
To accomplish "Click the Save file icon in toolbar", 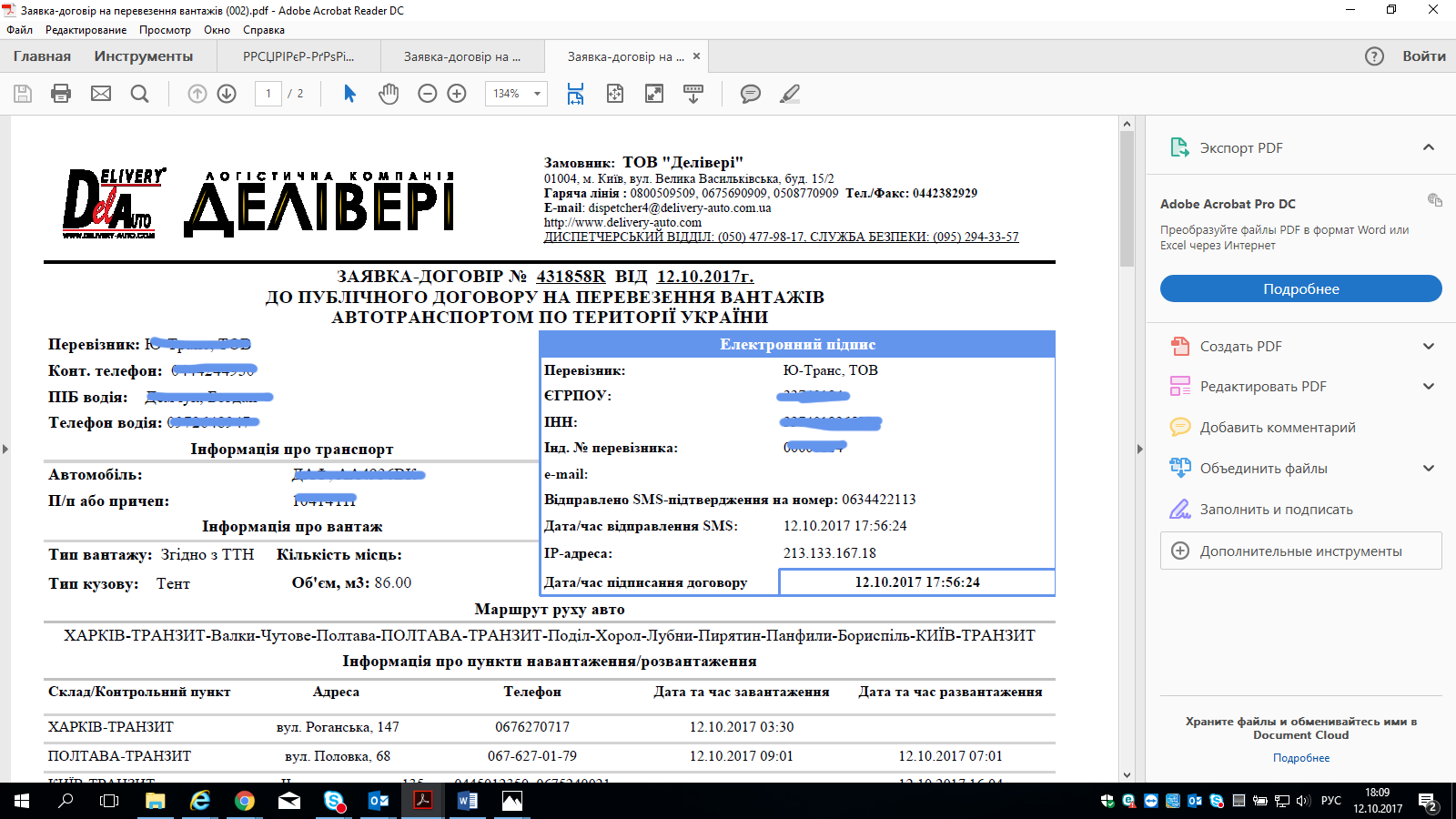I will tap(23, 94).
